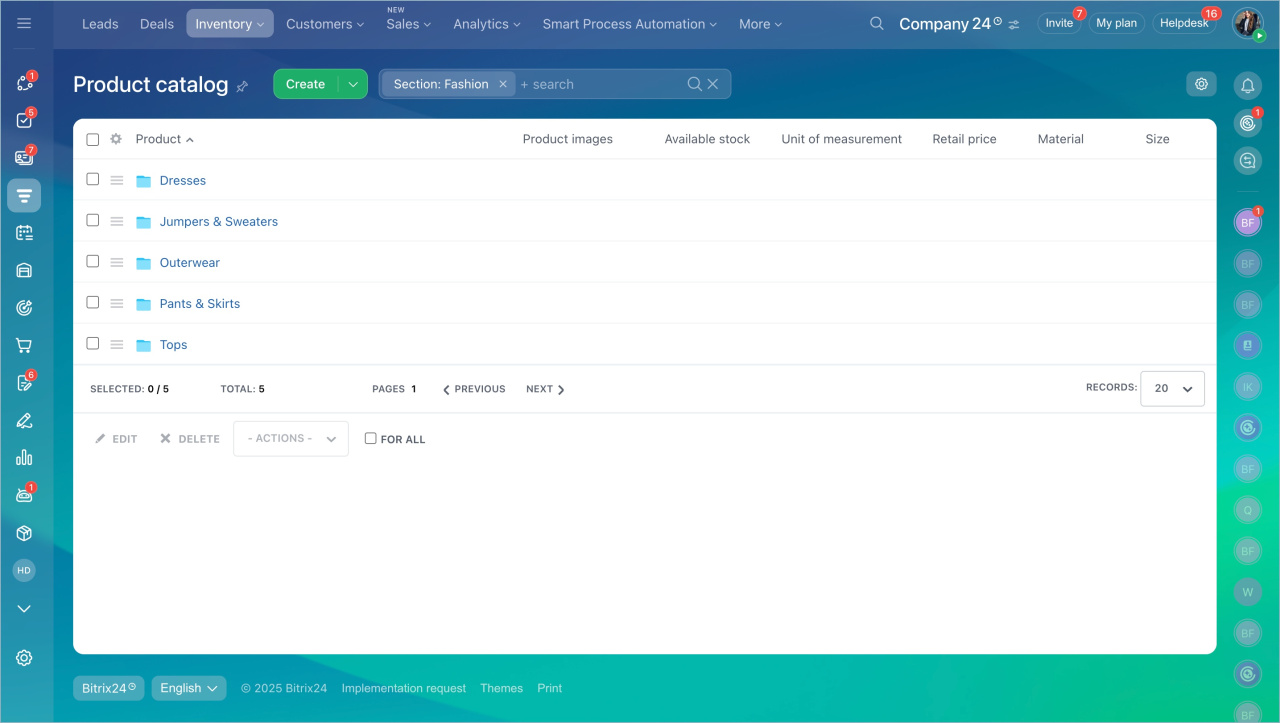The image size is (1280, 723).
Task: Go to the Deals menu item
Action: tap(156, 24)
